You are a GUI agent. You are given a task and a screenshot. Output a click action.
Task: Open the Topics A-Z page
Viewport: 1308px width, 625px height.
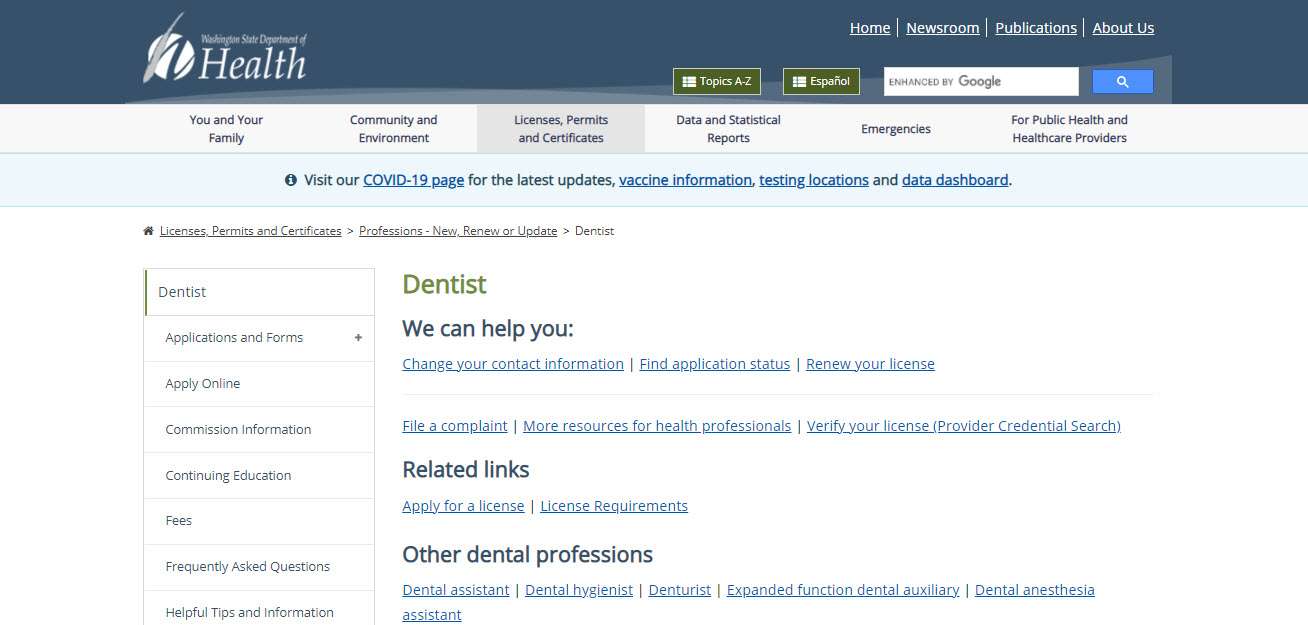(x=716, y=81)
